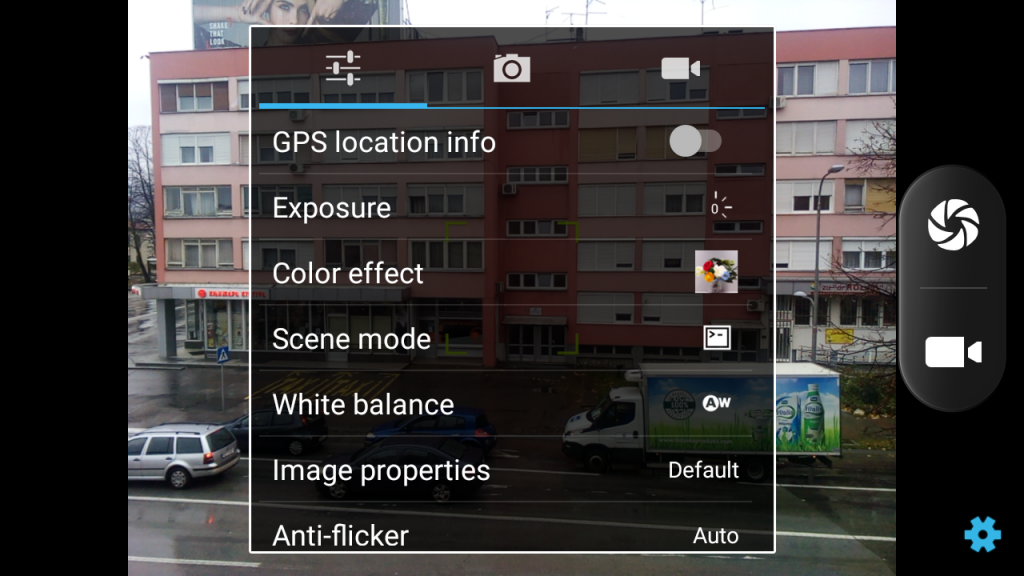
Task: Switch to the video settings tab
Action: point(680,69)
